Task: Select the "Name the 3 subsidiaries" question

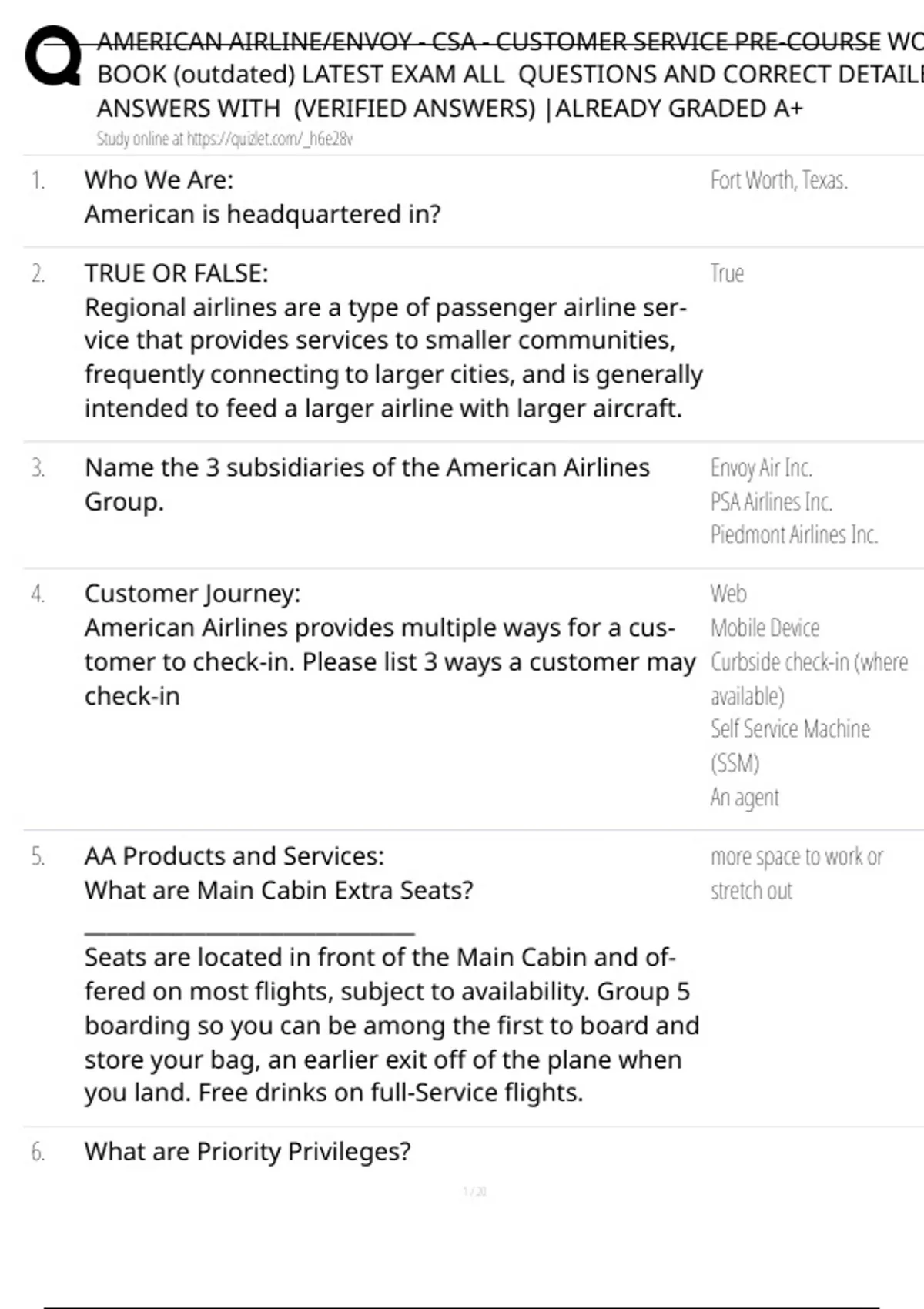Action: tap(367, 468)
